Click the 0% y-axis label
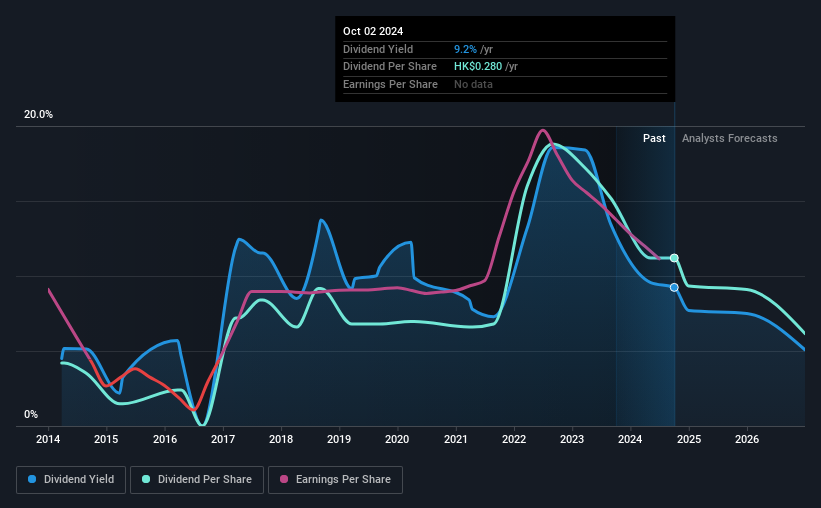 pyautogui.click(x=31, y=414)
